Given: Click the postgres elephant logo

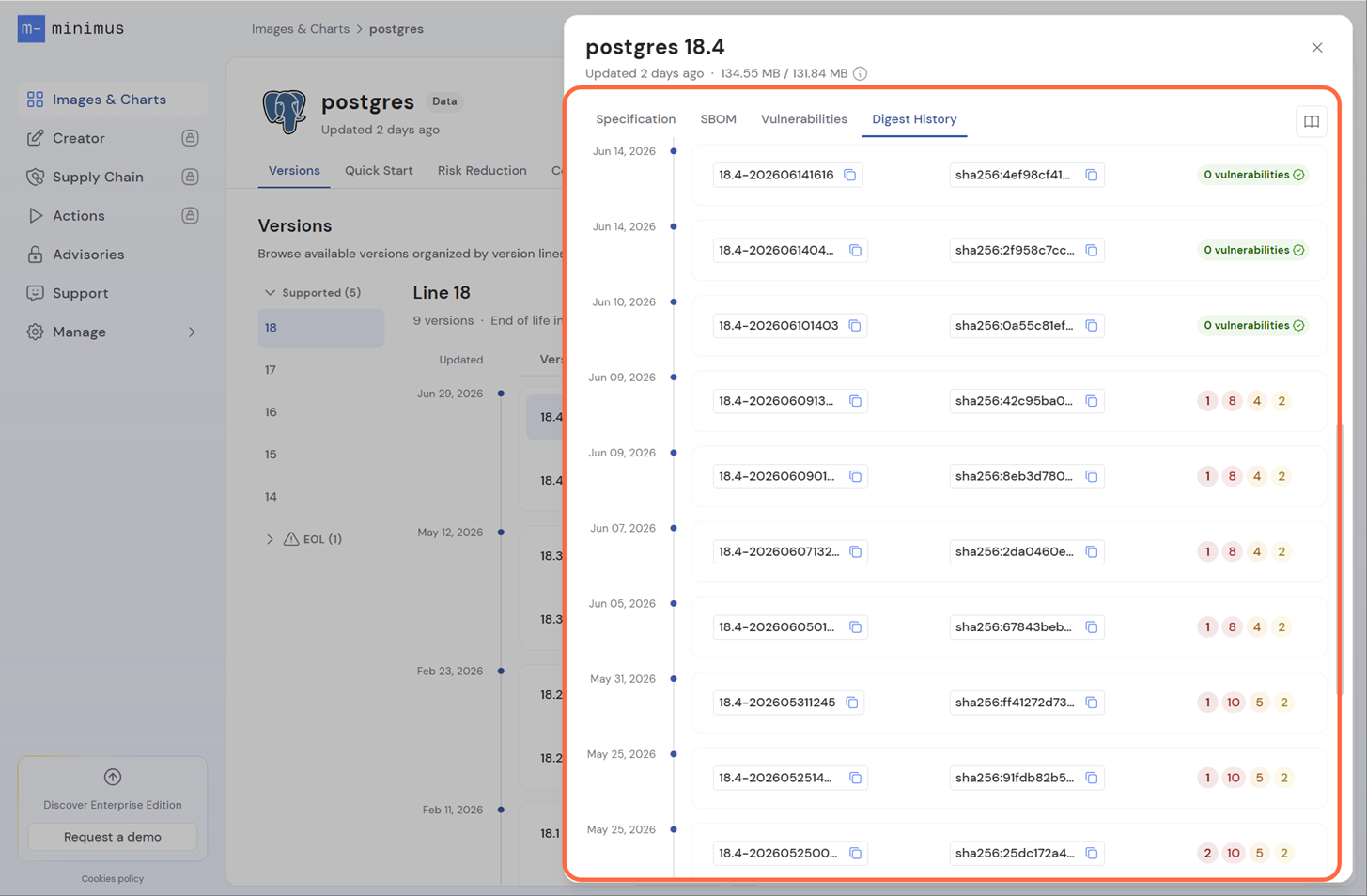Looking at the screenshot, I should pyautogui.click(x=284, y=112).
